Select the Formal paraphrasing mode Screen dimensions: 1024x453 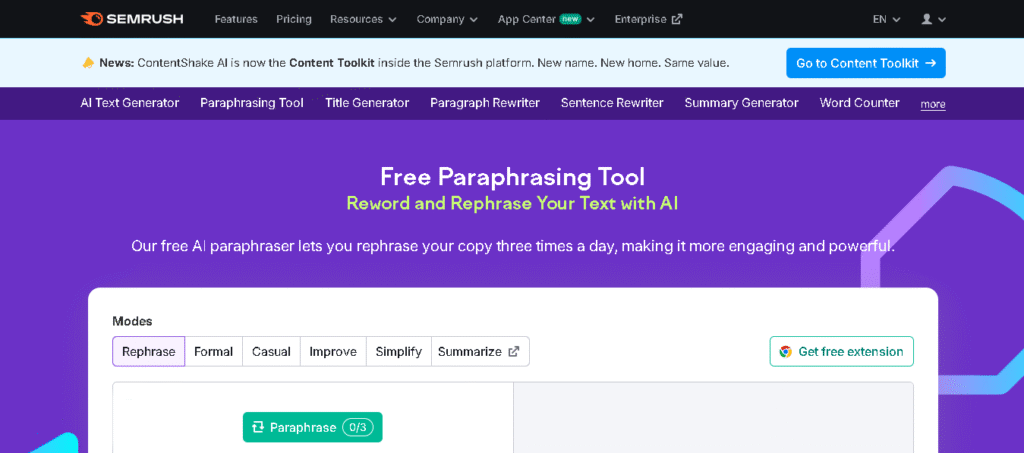tap(213, 352)
